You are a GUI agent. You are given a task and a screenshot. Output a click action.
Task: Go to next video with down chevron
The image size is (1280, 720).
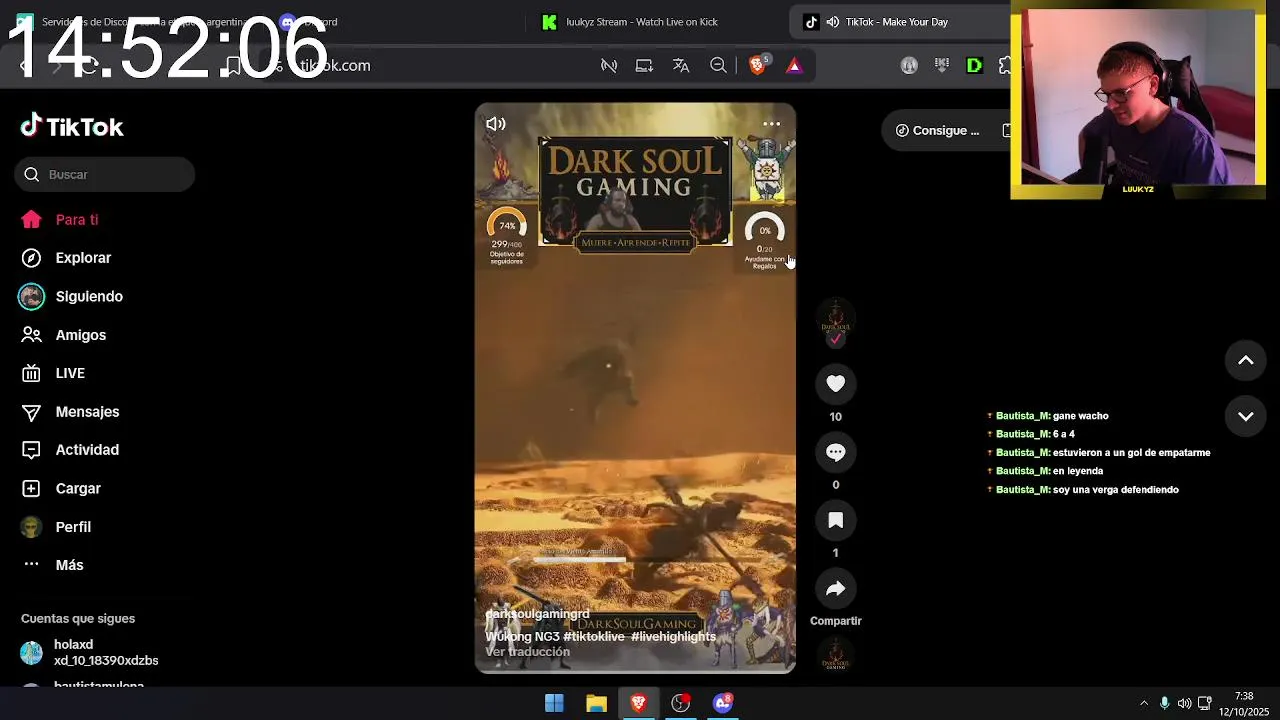point(1246,416)
